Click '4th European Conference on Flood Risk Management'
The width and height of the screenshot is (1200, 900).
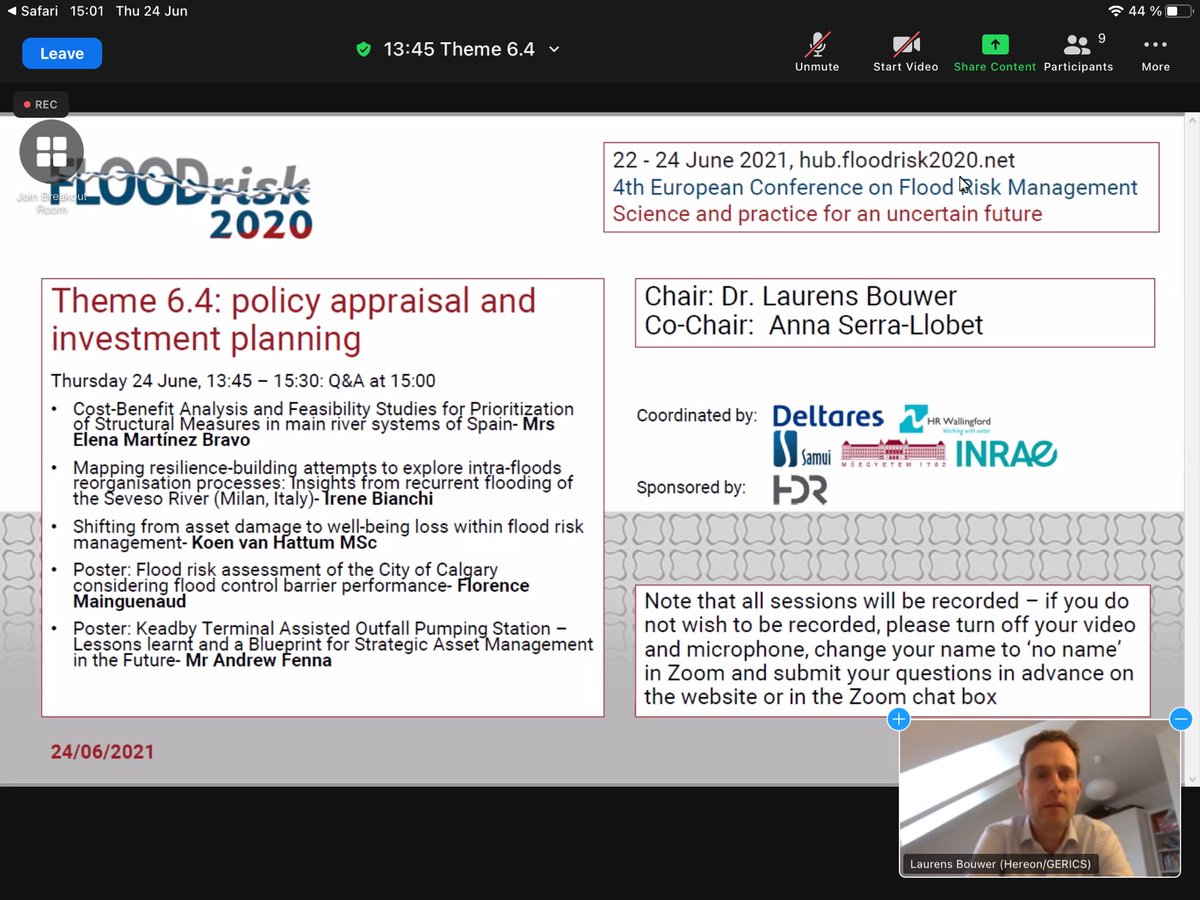875,187
